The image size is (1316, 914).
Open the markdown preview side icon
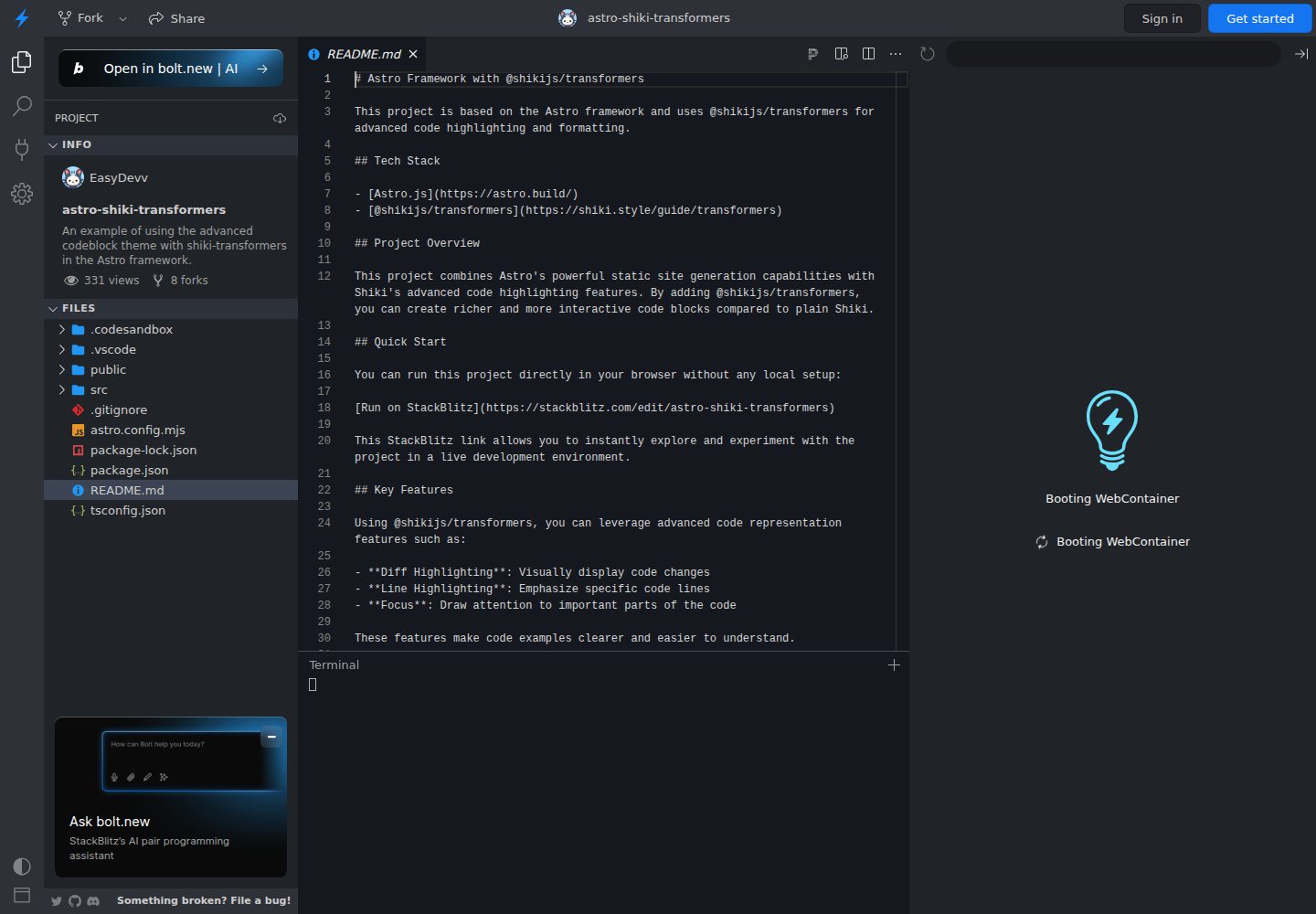[x=842, y=54]
